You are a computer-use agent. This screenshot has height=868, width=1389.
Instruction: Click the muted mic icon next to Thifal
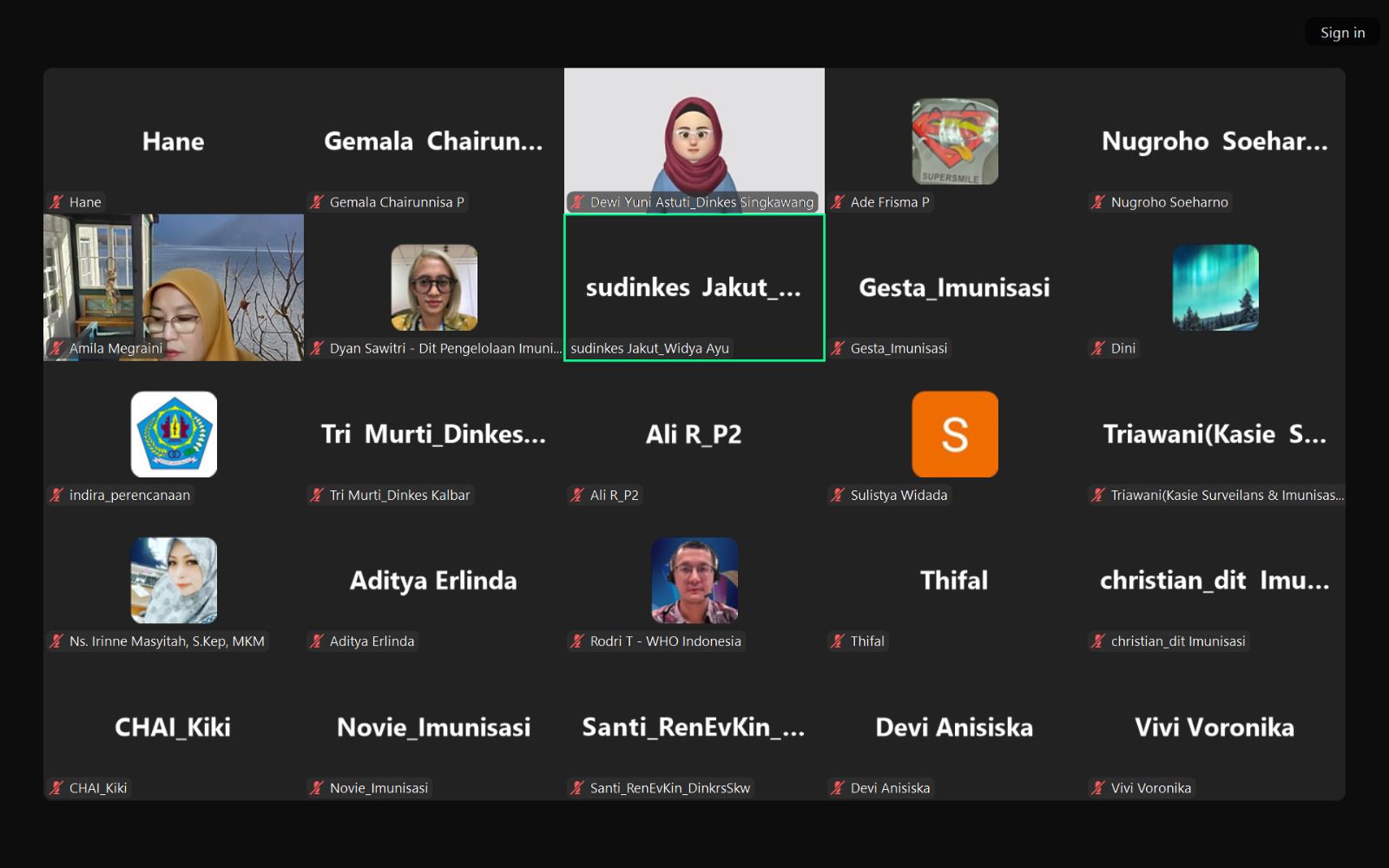pyautogui.click(x=839, y=641)
